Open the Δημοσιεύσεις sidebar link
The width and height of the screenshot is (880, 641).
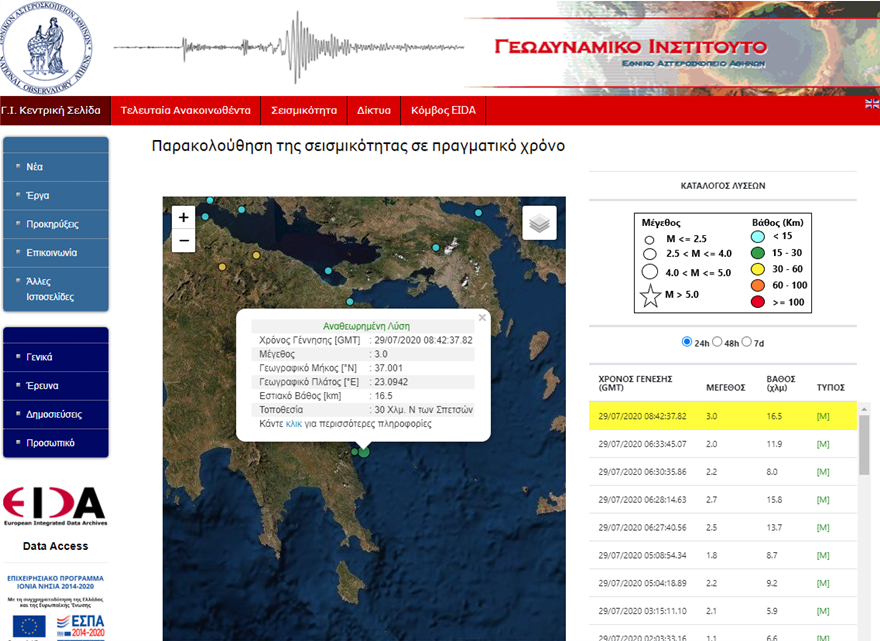pos(55,414)
